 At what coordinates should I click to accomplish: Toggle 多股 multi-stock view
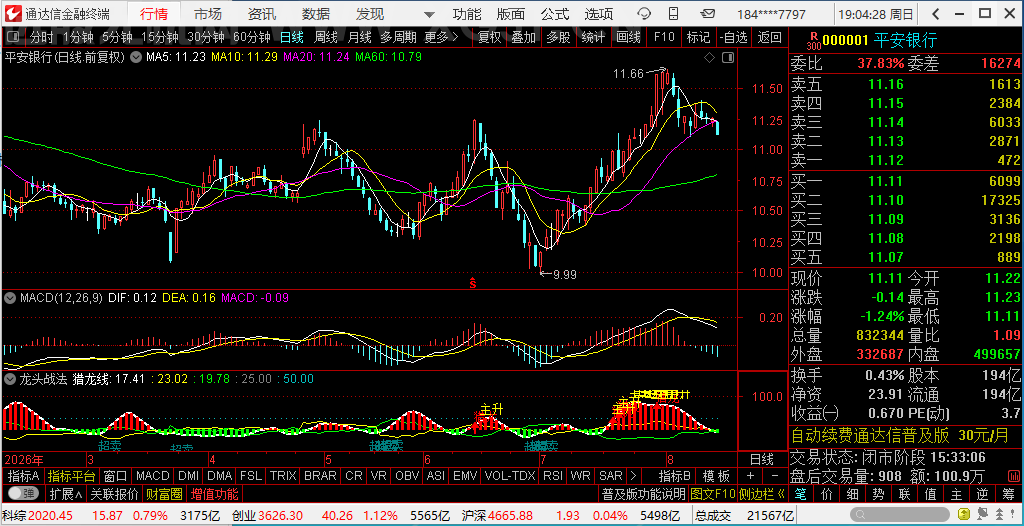coord(558,37)
